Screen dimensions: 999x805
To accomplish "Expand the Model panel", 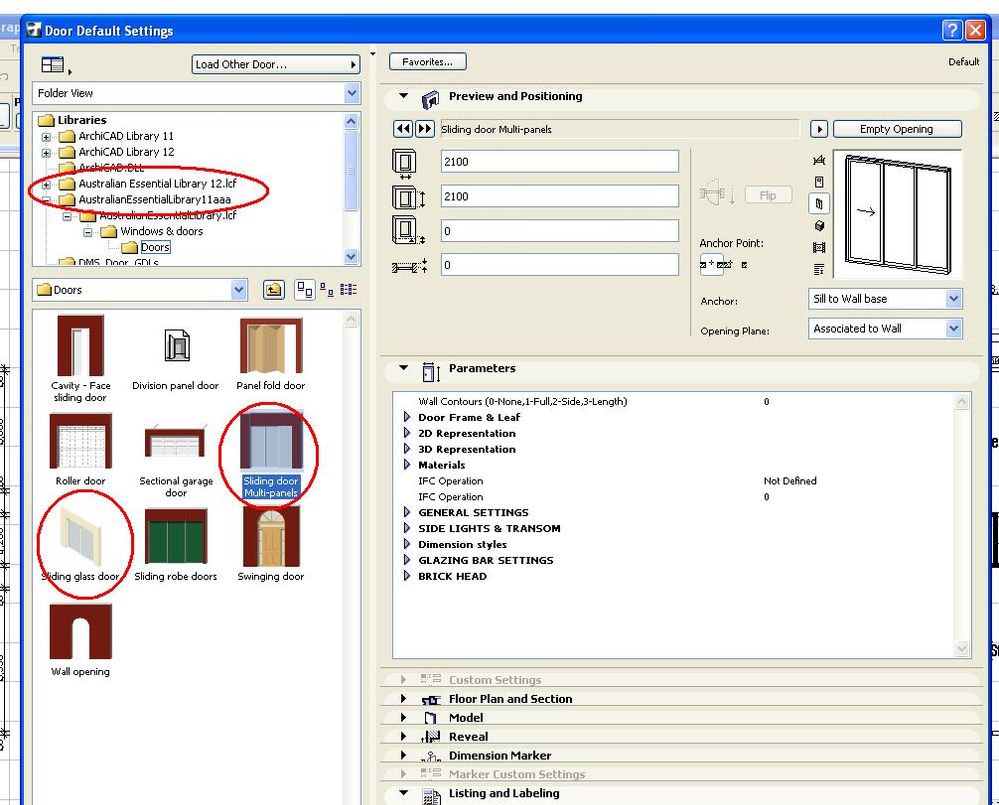I will tap(403, 718).
